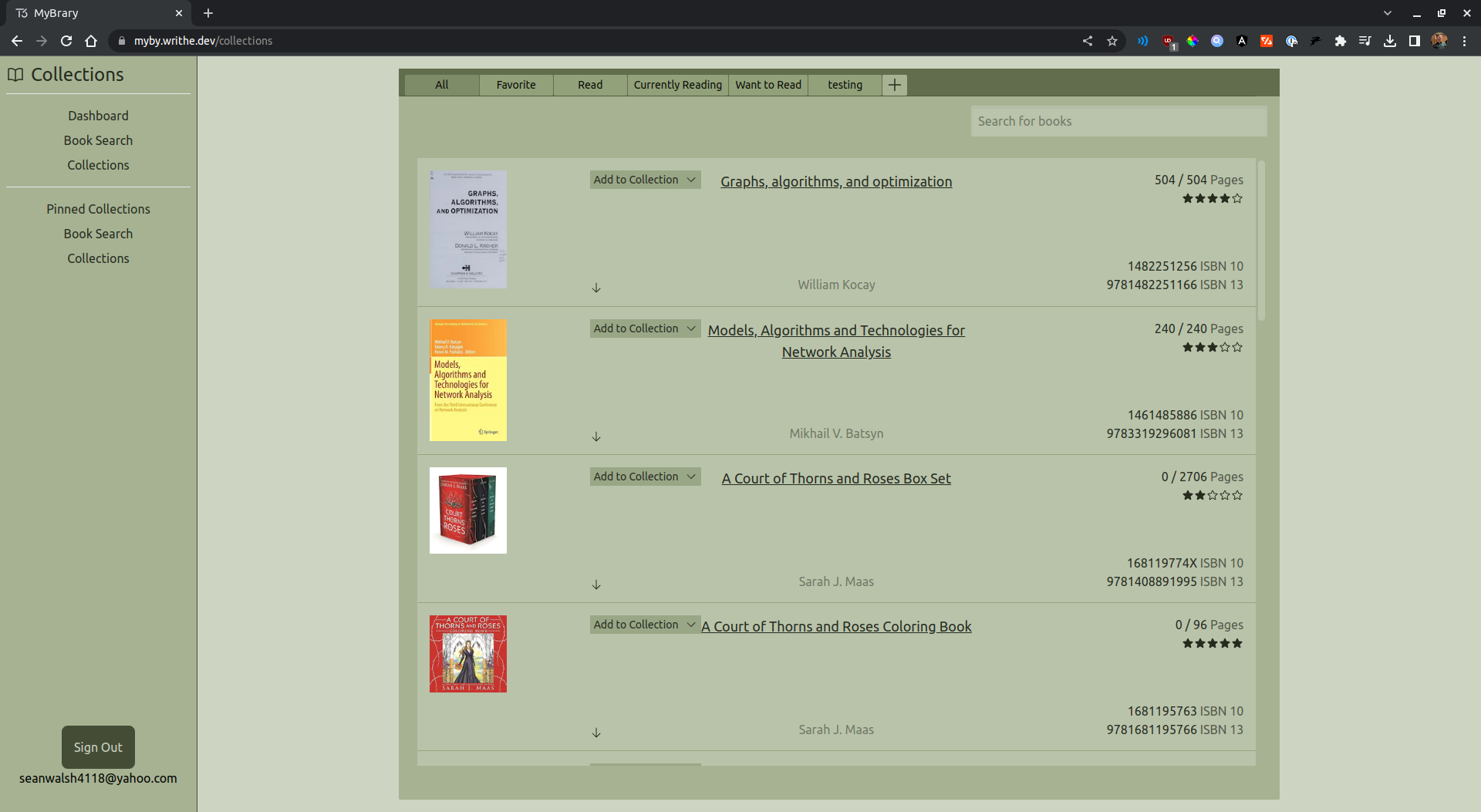
Task: Click the browser home icon
Action: click(91, 41)
